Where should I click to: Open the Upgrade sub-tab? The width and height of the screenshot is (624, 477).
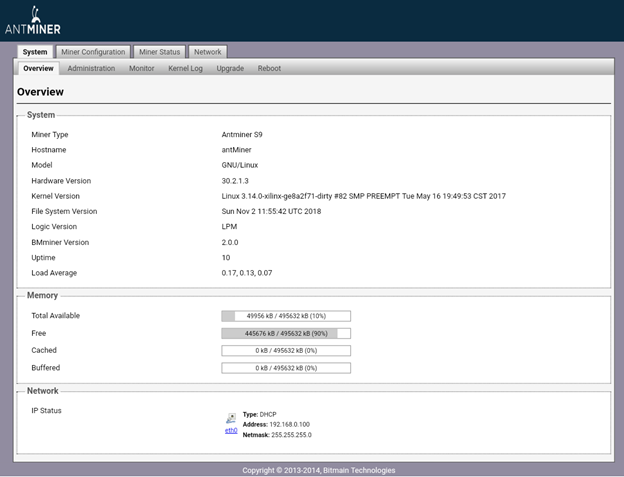point(230,68)
